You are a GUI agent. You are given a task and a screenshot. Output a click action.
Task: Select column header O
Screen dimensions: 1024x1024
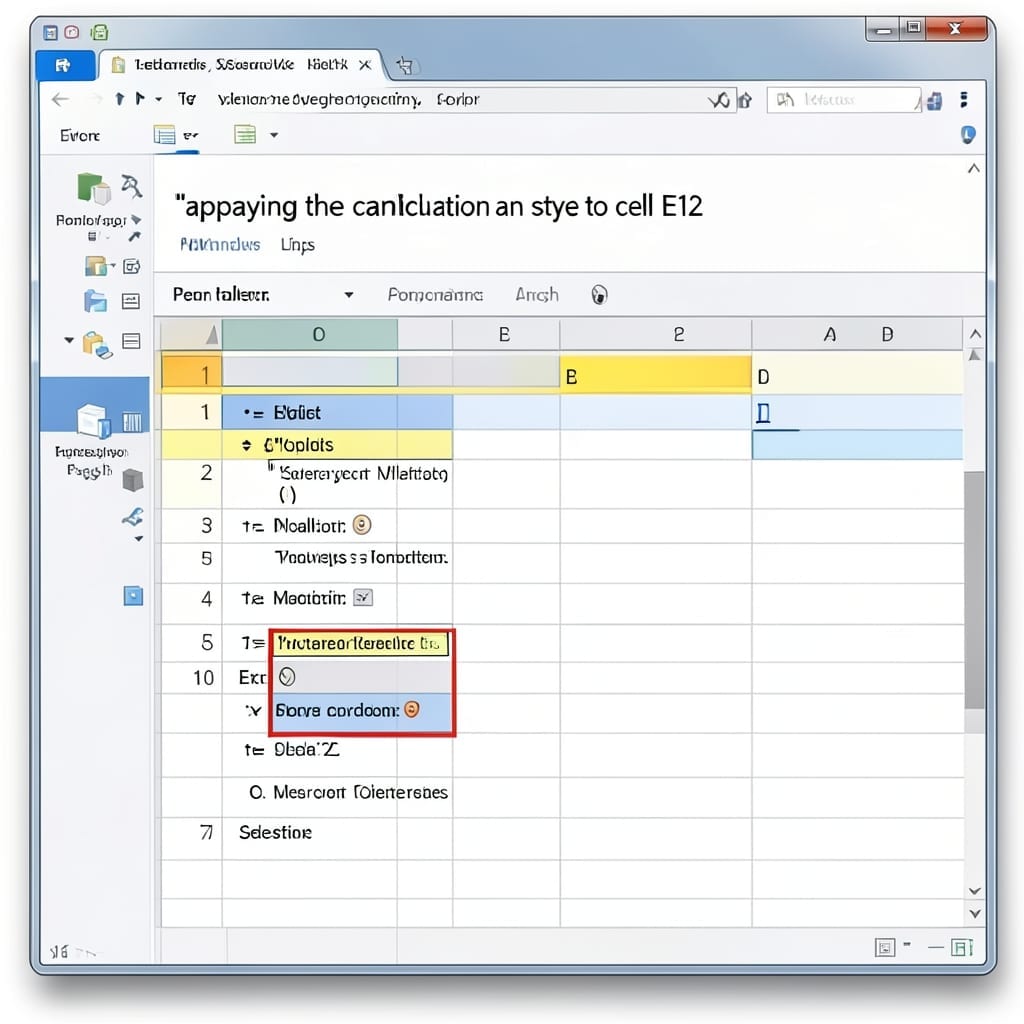[310, 334]
